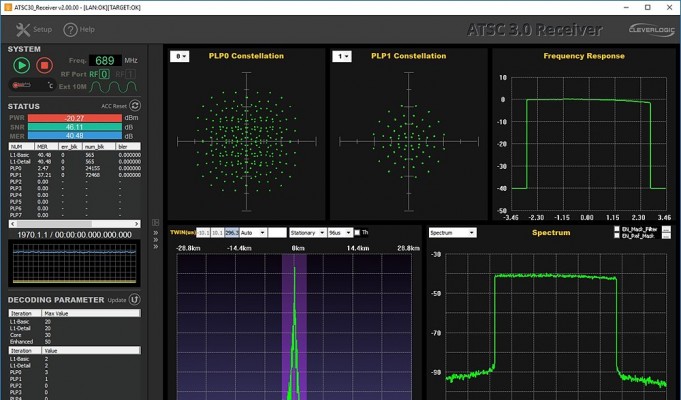Enable the Th checkbox

[357, 233]
